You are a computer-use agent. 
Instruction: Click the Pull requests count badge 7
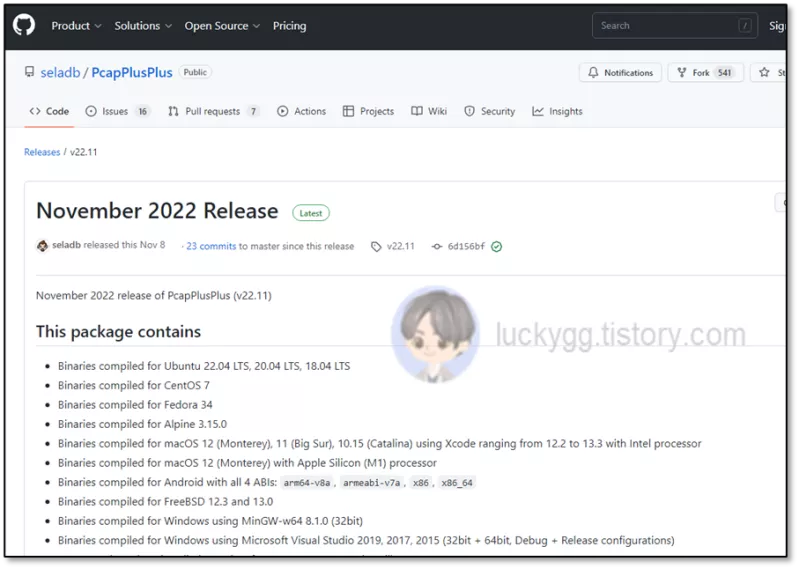pyautogui.click(x=253, y=111)
